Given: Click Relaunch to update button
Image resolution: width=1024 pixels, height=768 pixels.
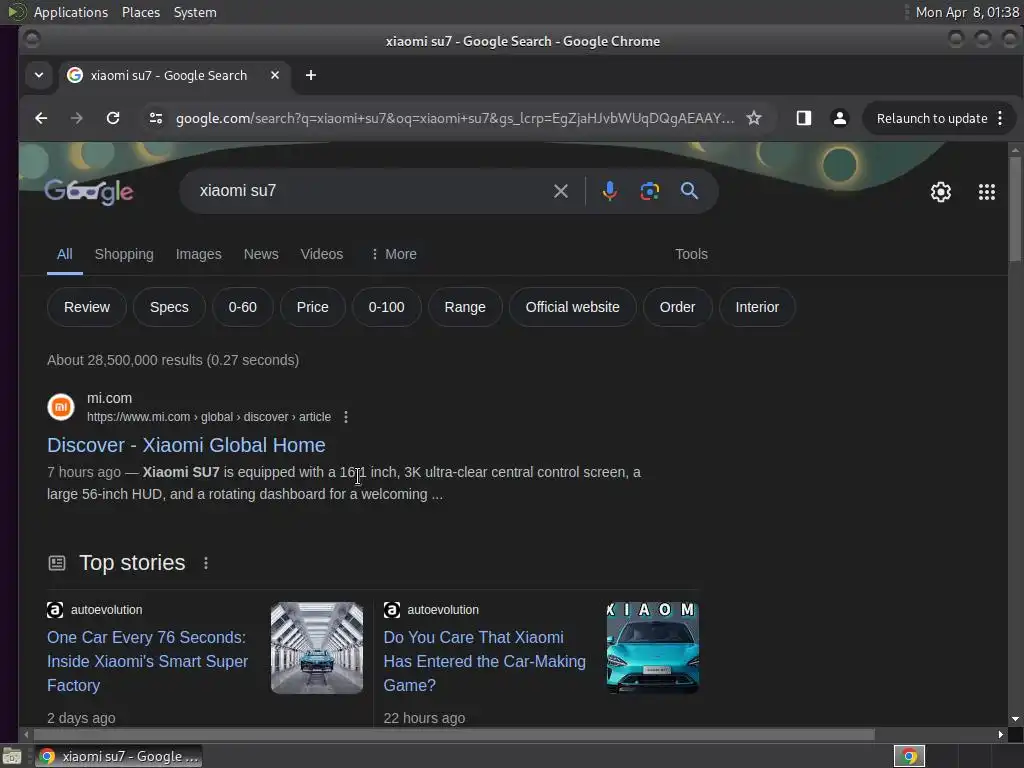Looking at the screenshot, I should click(x=931, y=118).
